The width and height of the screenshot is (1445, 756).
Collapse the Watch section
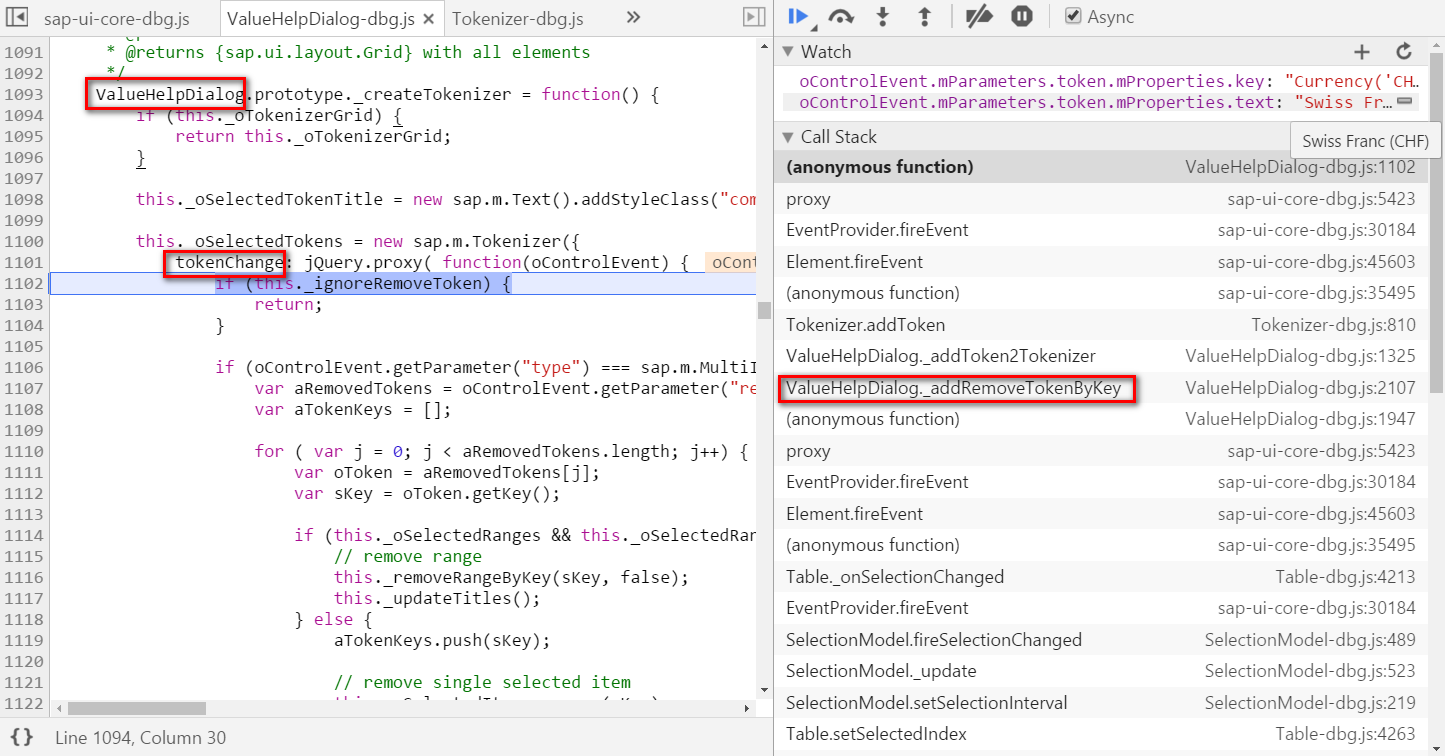(789, 52)
